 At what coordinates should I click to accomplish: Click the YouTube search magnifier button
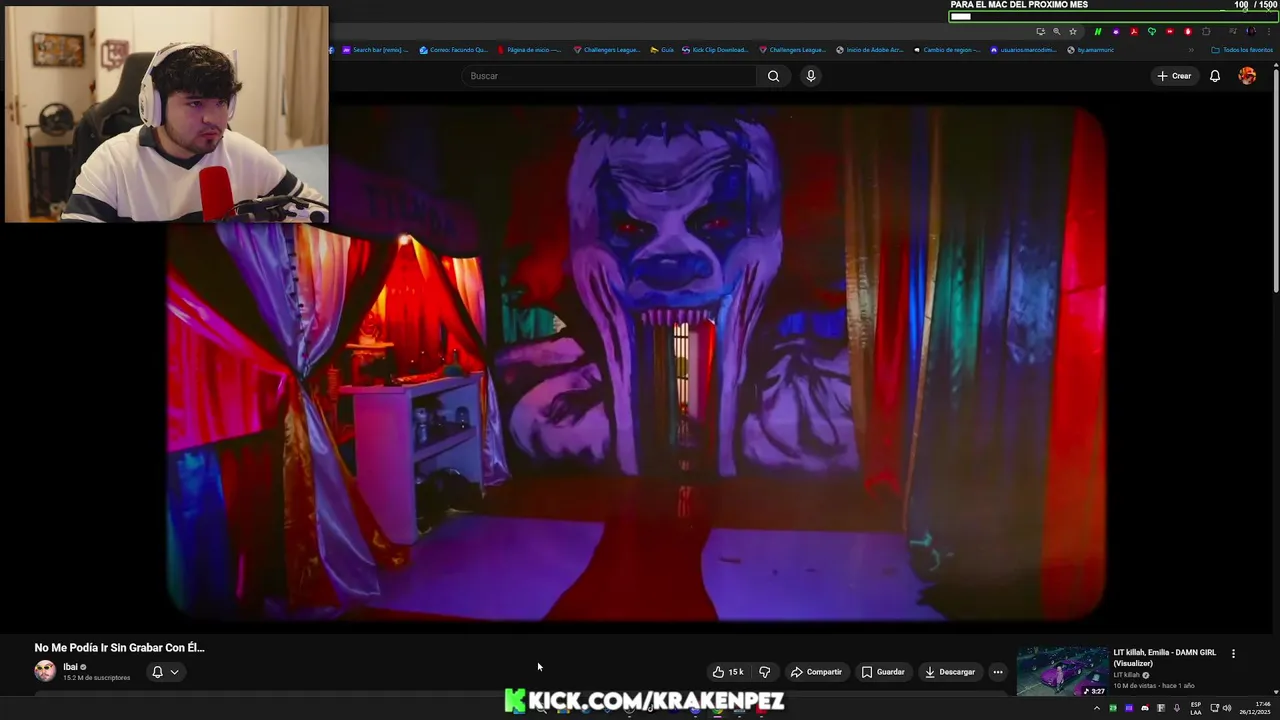773,76
